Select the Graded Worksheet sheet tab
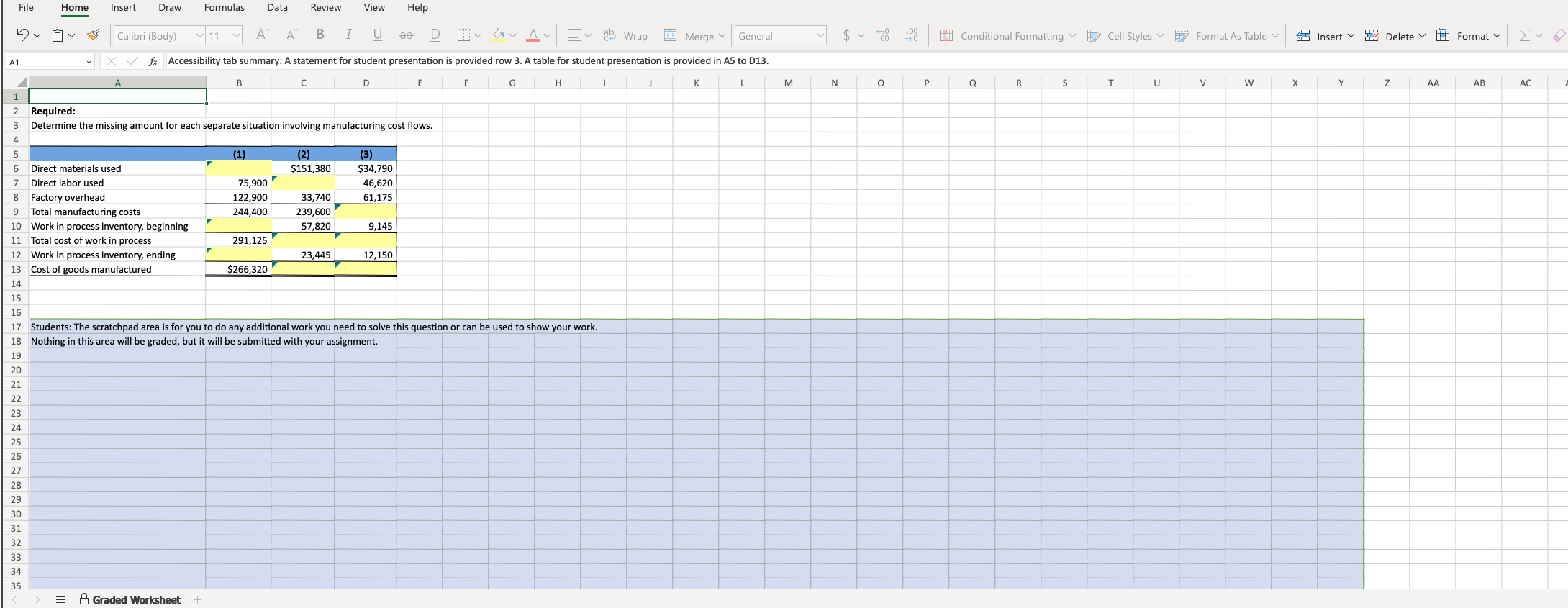The height and width of the screenshot is (608, 1568). click(130, 599)
